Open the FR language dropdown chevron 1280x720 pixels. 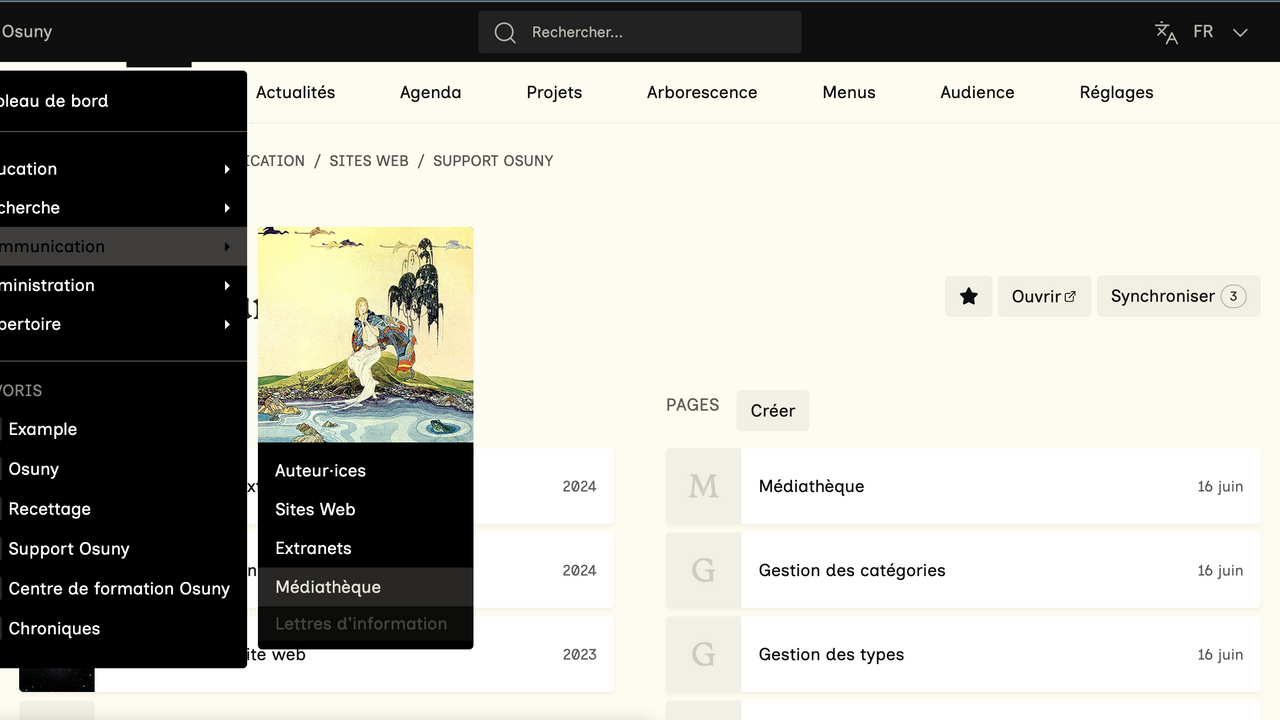click(1240, 32)
